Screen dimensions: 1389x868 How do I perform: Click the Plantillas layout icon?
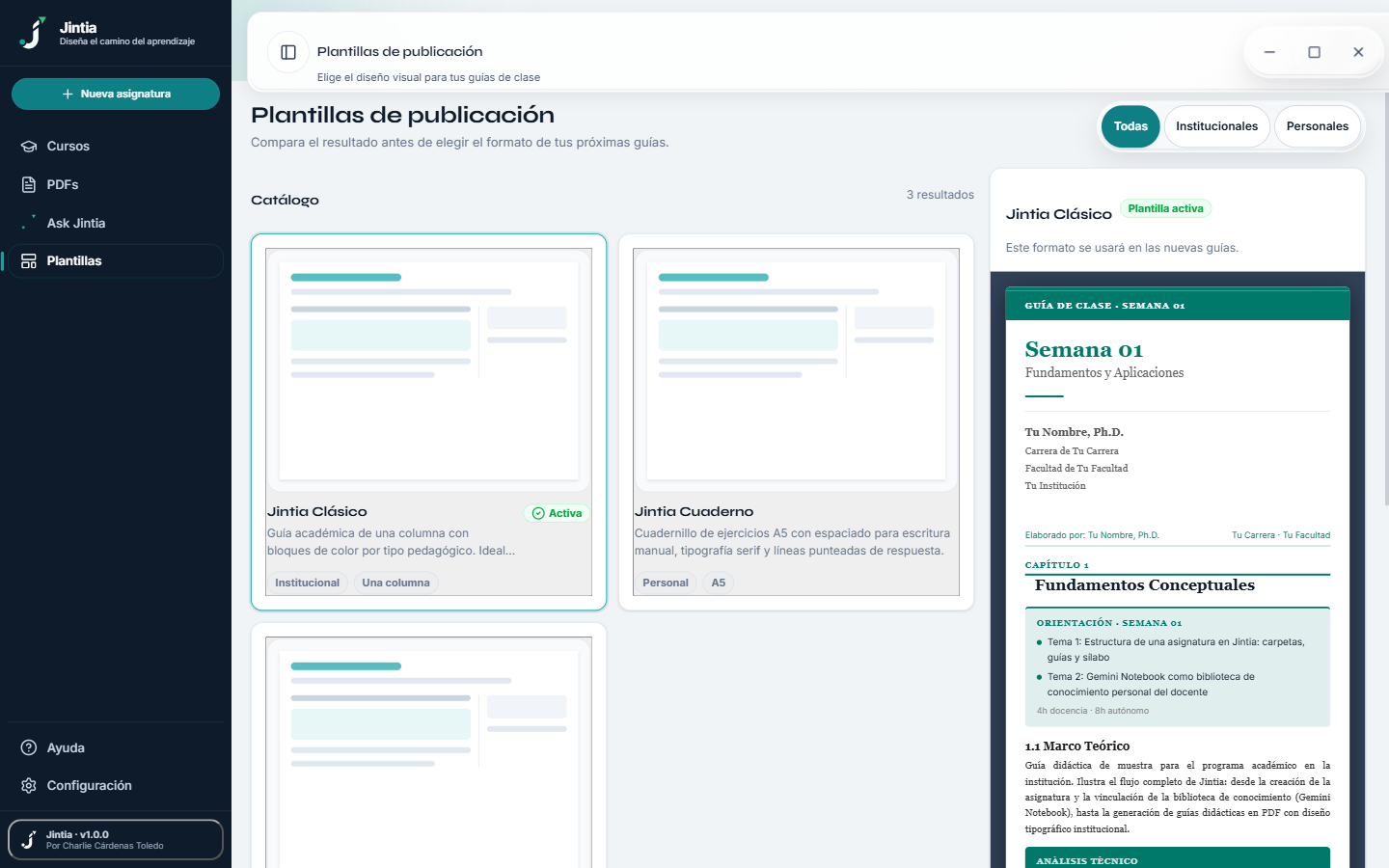(x=29, y=261)
